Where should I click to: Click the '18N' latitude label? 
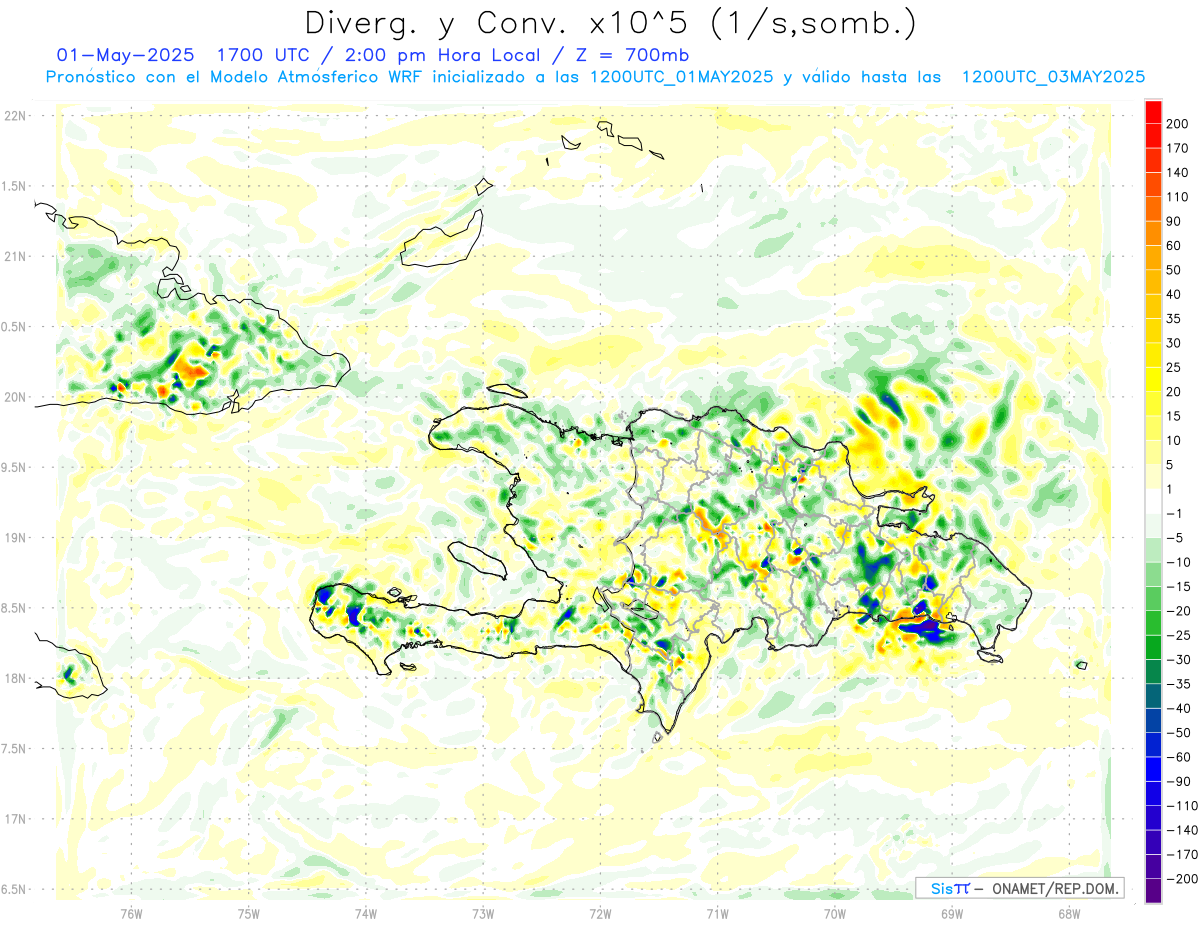[x=14, y=678]
